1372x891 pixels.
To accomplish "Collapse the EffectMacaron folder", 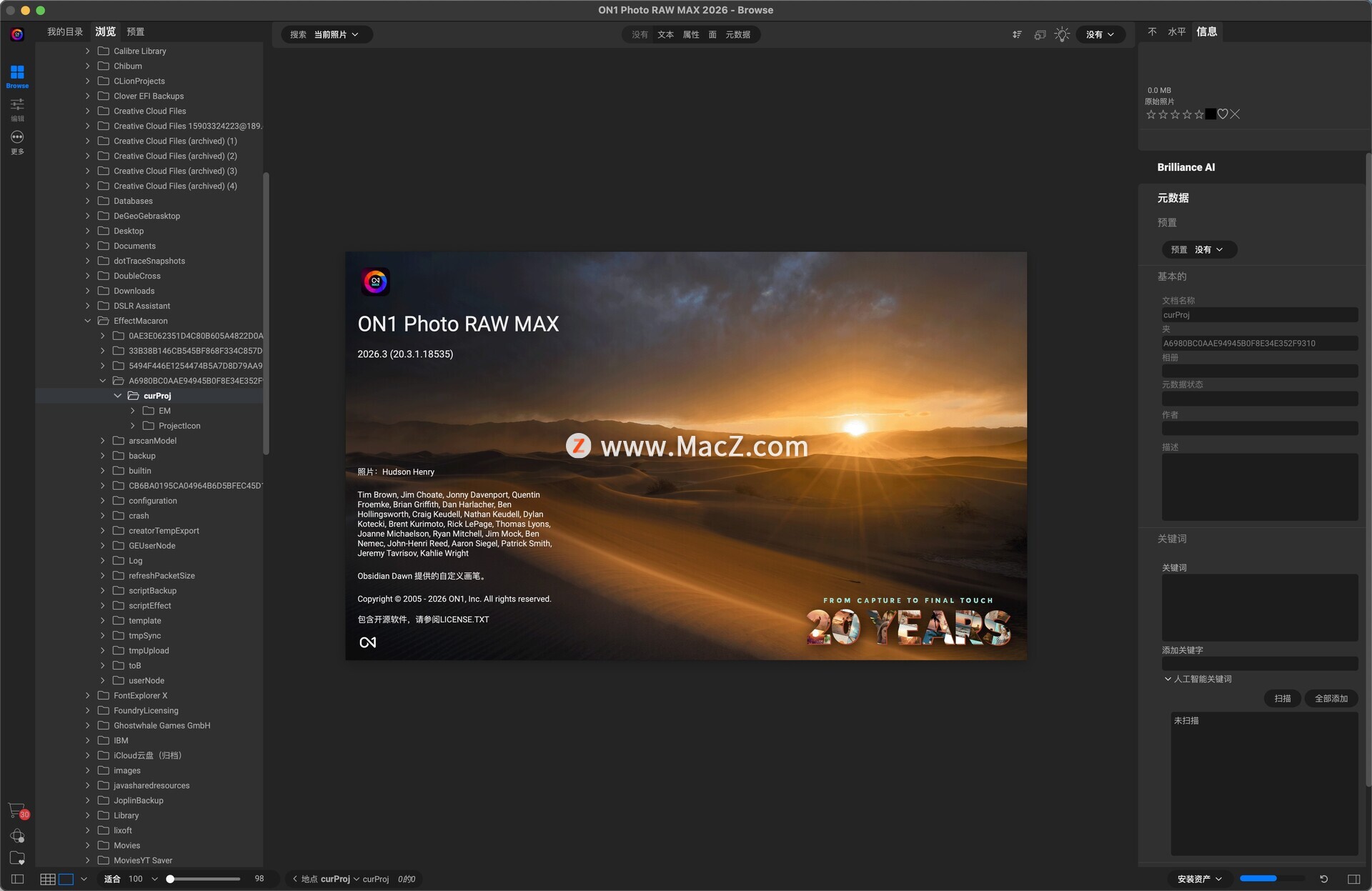I will (88, 321).
